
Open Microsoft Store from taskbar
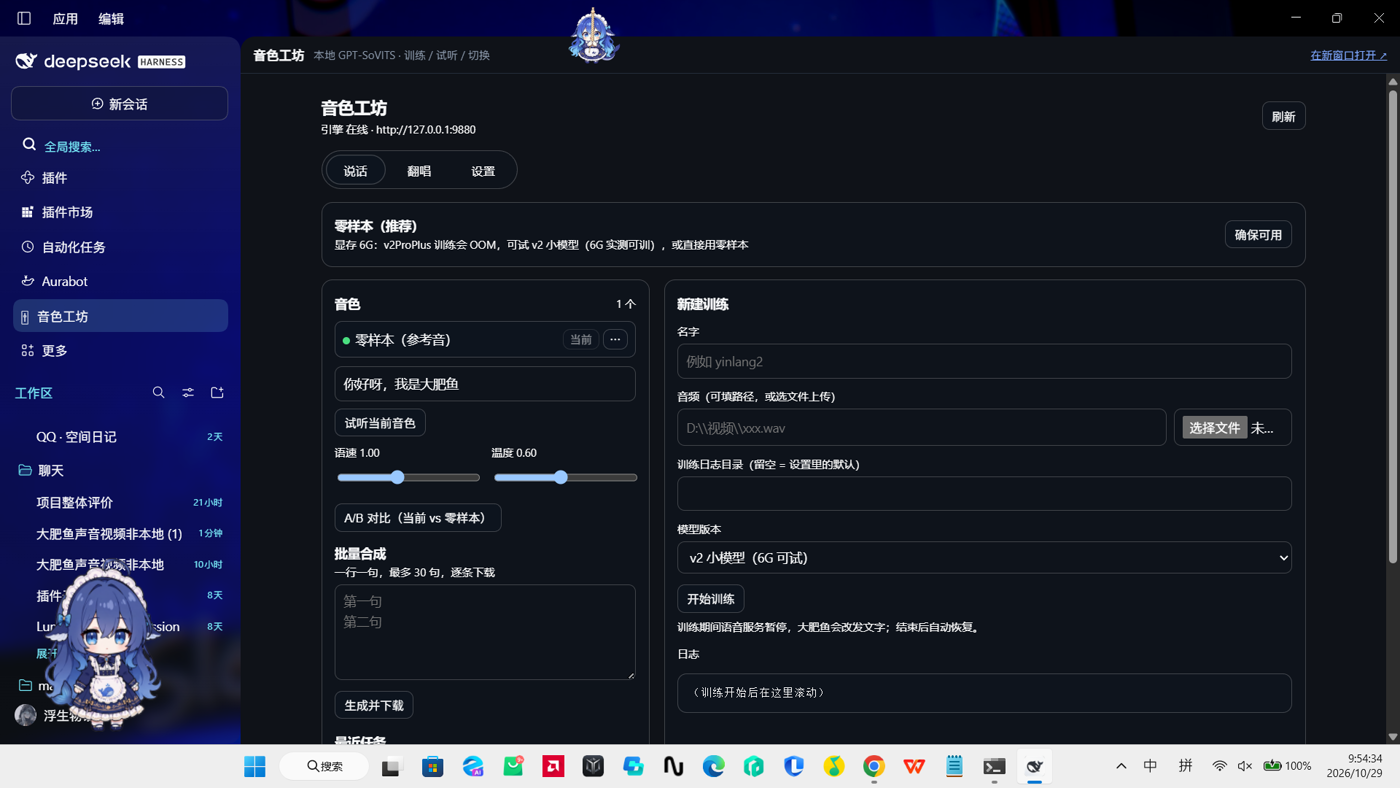(433, 766)
